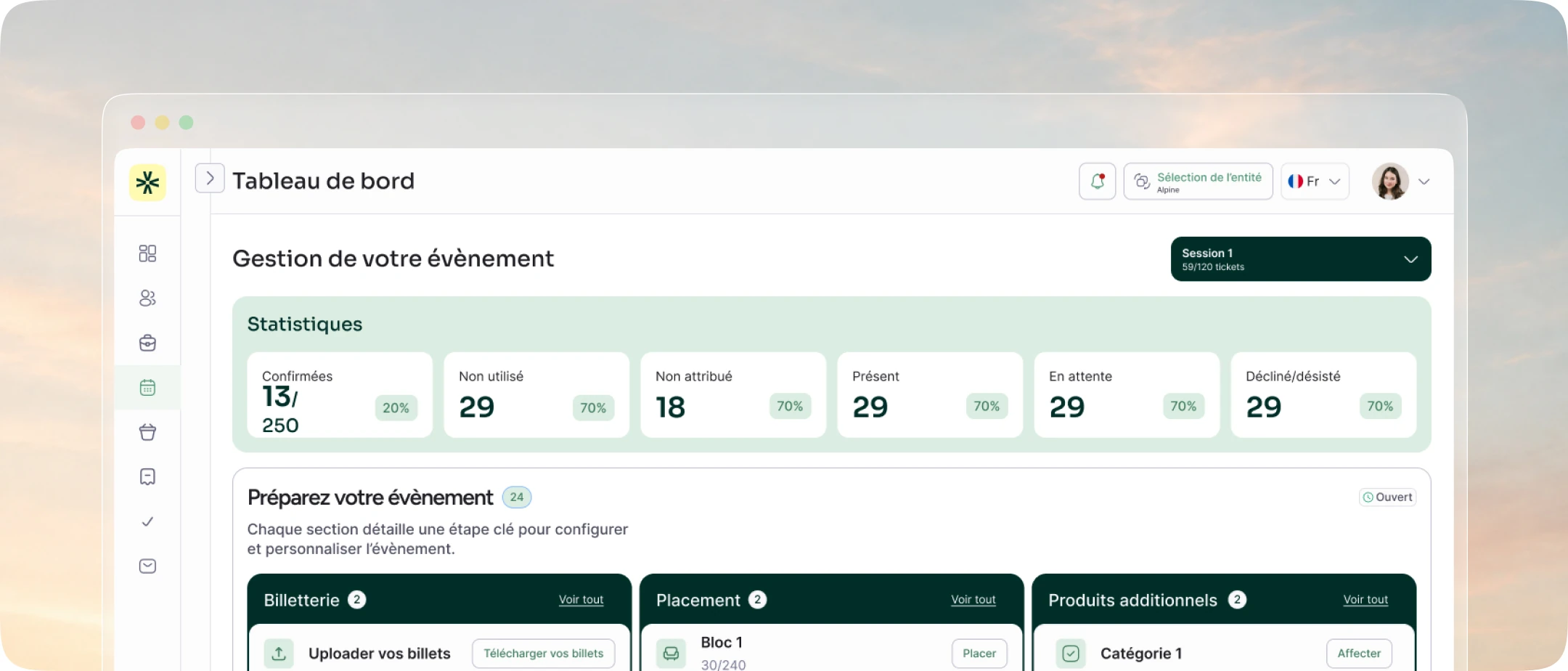Click the En attente statistics card
The width and height of the screenshot is (1568, 671).
coord(1127,395)
